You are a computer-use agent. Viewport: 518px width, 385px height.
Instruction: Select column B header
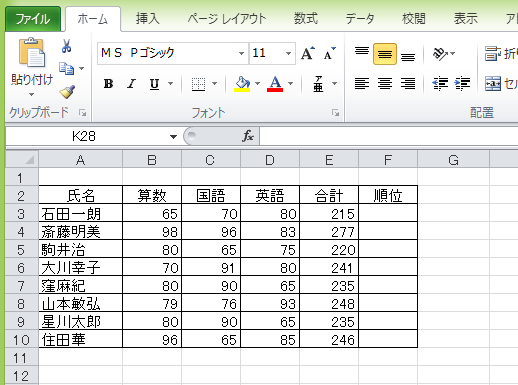pyautogui.click(x=152, y=160)
